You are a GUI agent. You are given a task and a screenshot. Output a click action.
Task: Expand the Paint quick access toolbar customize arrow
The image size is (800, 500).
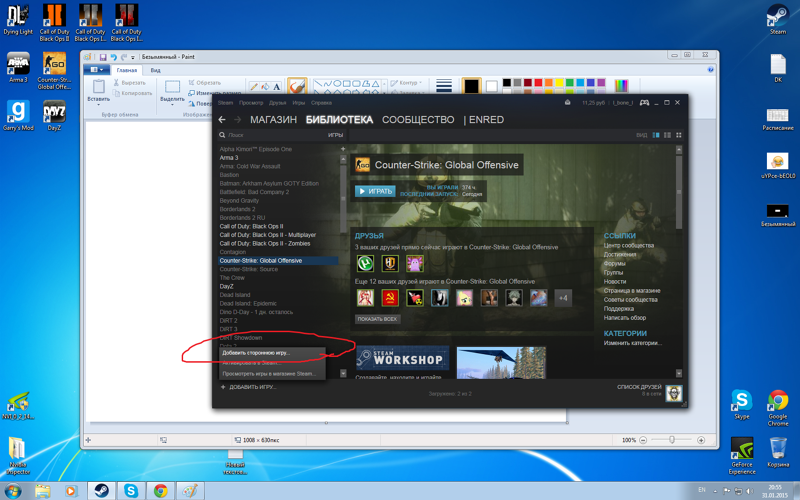[x=133, y=57]
